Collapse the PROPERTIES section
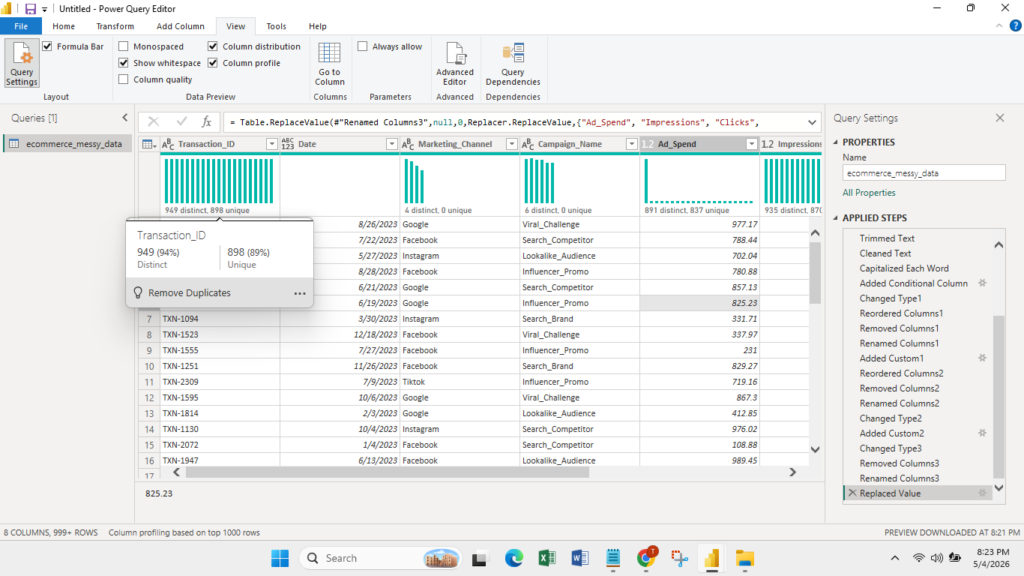Screen dimensions: 1024x576 click(x=836, y=142)
